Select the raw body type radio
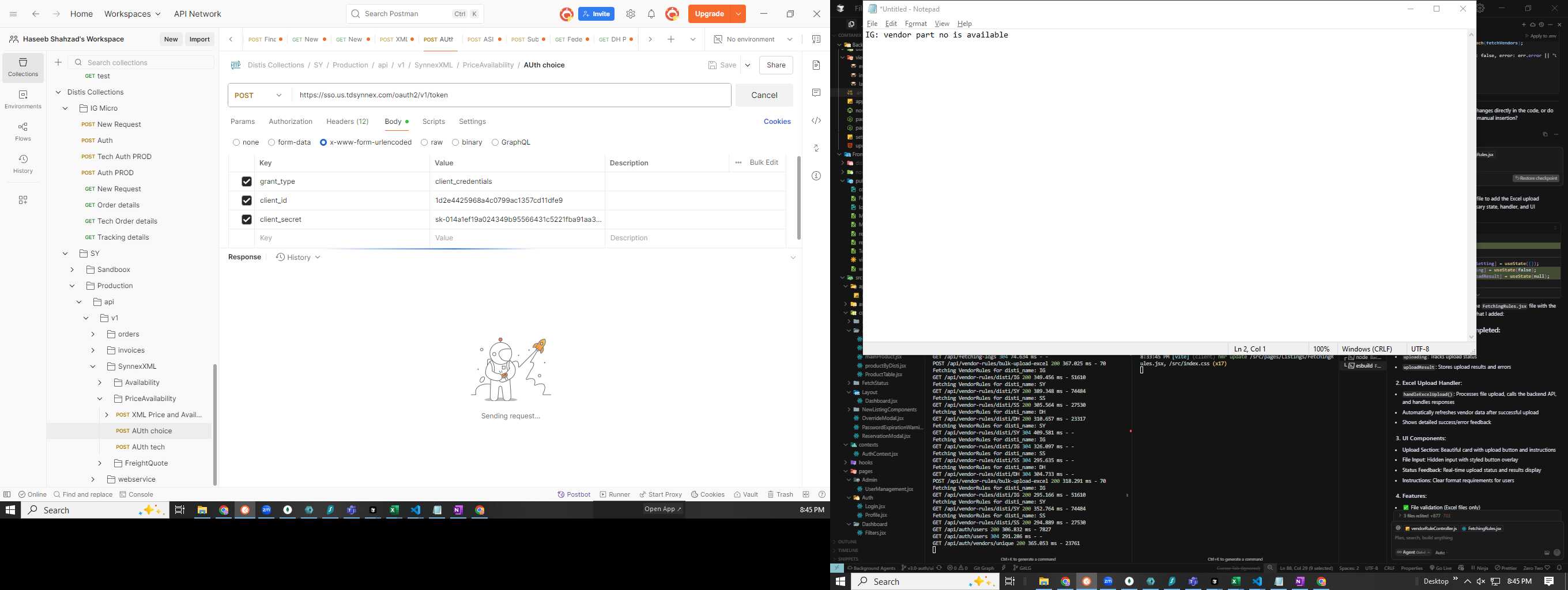Screen dimensions: 1568x590 pos(424,142)
